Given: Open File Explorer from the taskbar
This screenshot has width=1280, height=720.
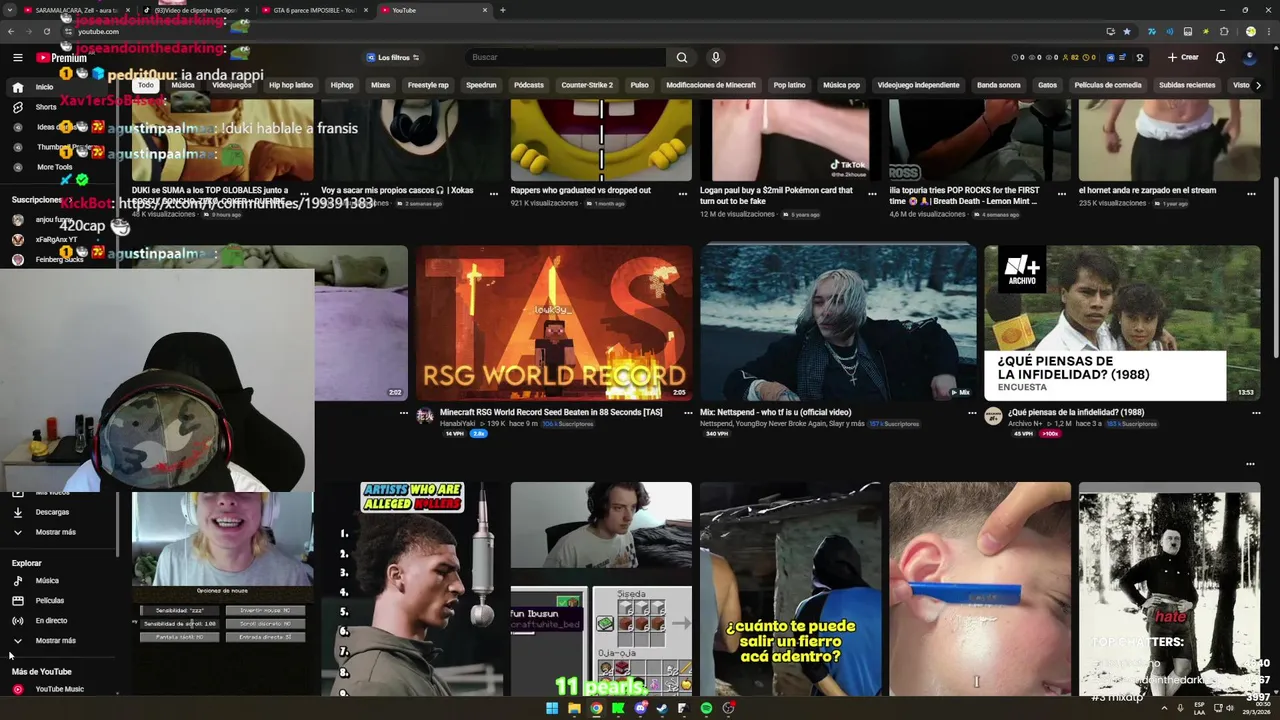Looking at the screenshot, I should (574, 708).
